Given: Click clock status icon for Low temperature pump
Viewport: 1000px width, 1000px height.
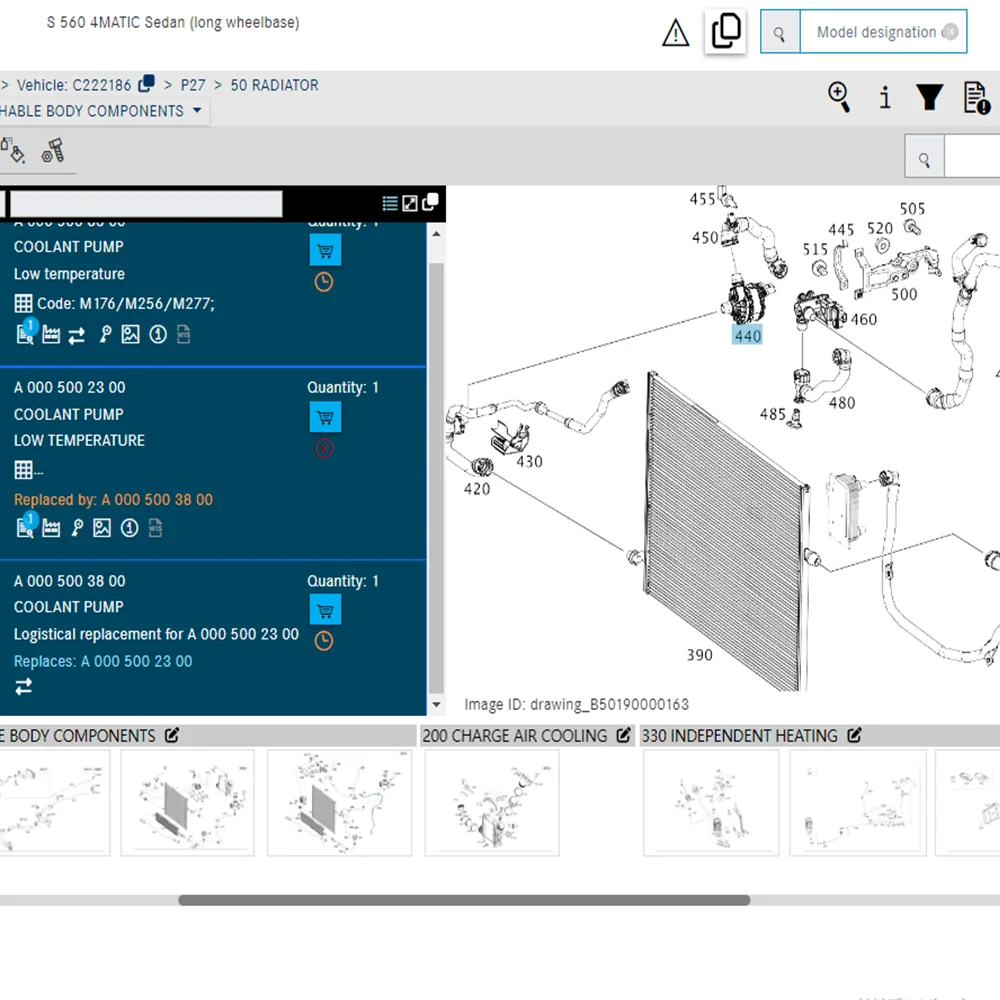Looking at the screenshot, I should click(x=324, y=282).
